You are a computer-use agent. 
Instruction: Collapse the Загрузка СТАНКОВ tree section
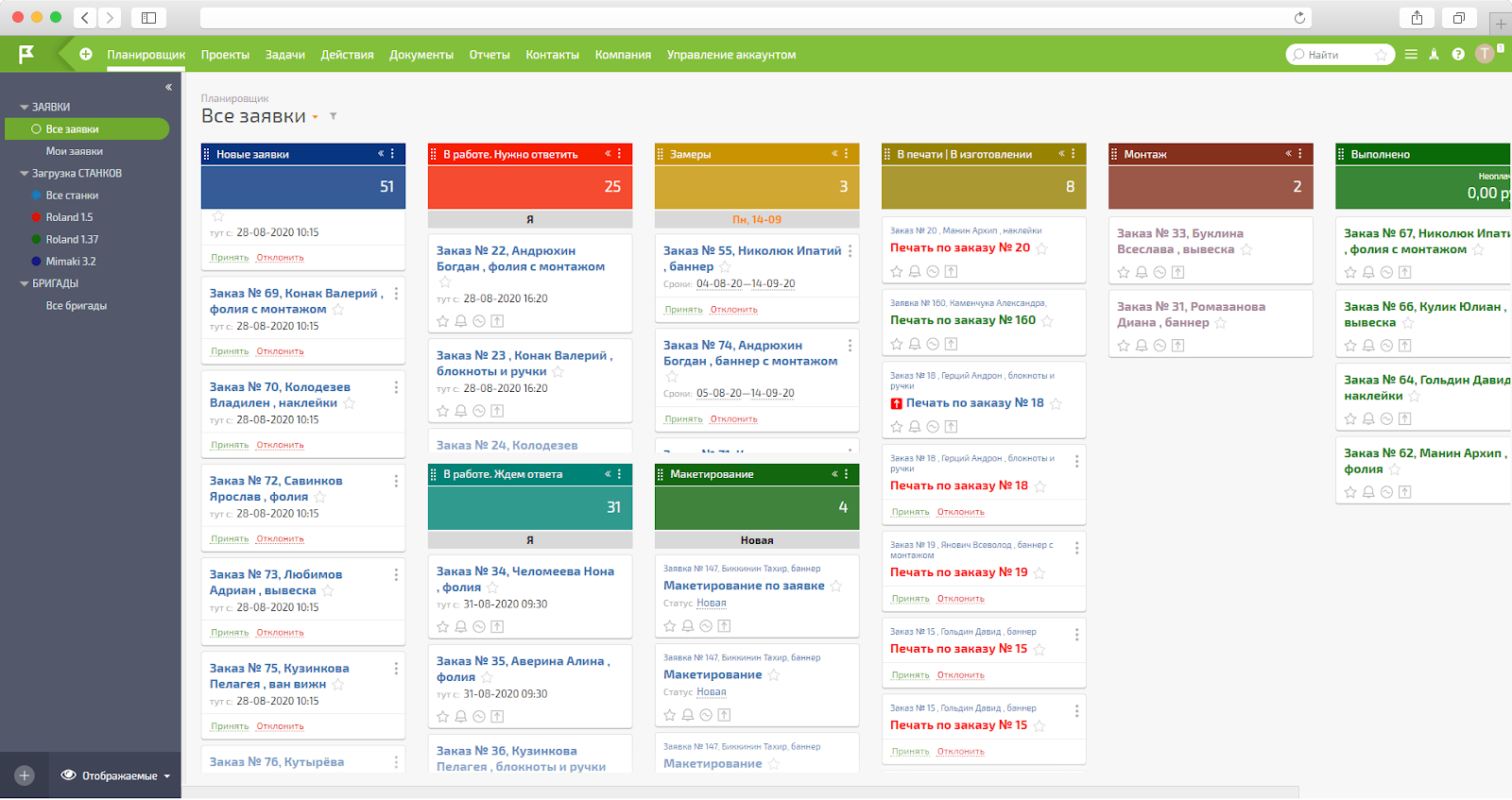(25, 174)
